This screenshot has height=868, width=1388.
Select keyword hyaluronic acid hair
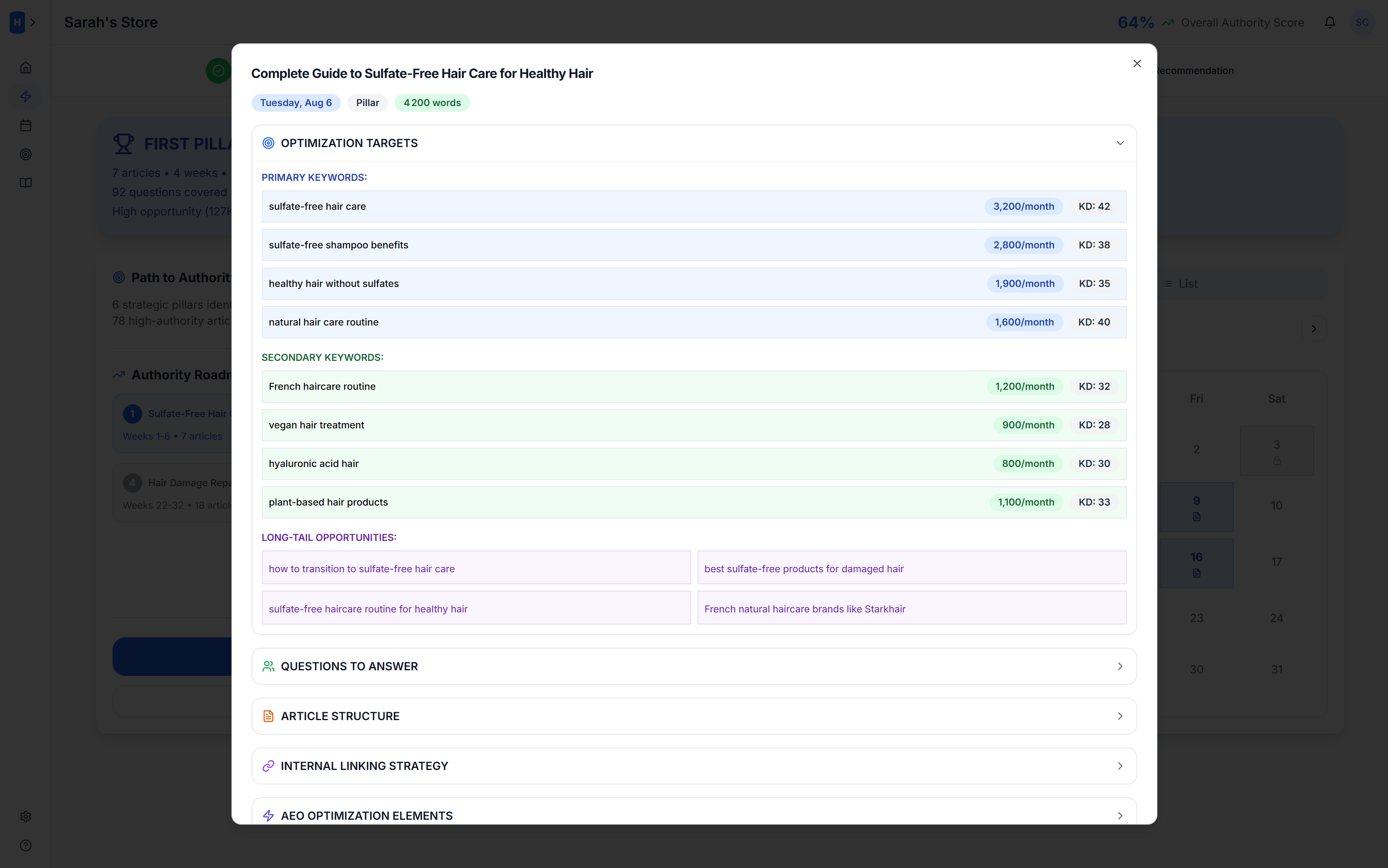pyautogui.click(x=694, y=464)
